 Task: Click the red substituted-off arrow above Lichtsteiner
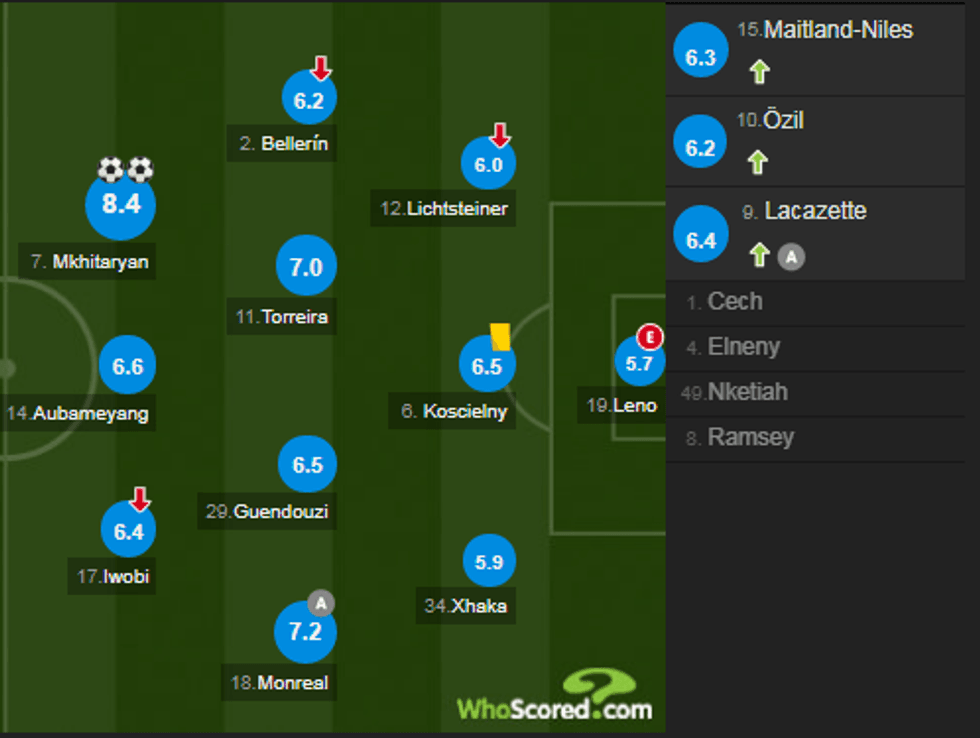[x=501, y=135]
